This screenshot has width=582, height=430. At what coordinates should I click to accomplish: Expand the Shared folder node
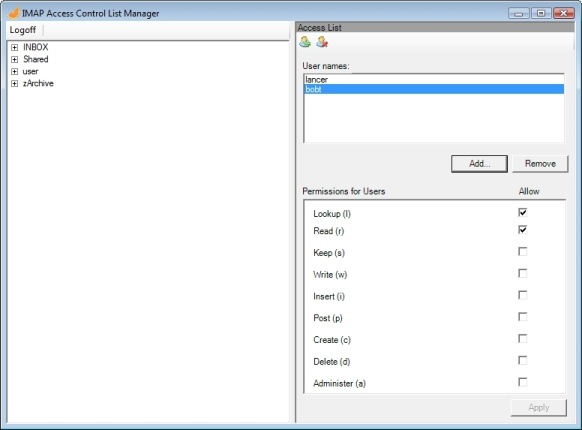[14, 59]
